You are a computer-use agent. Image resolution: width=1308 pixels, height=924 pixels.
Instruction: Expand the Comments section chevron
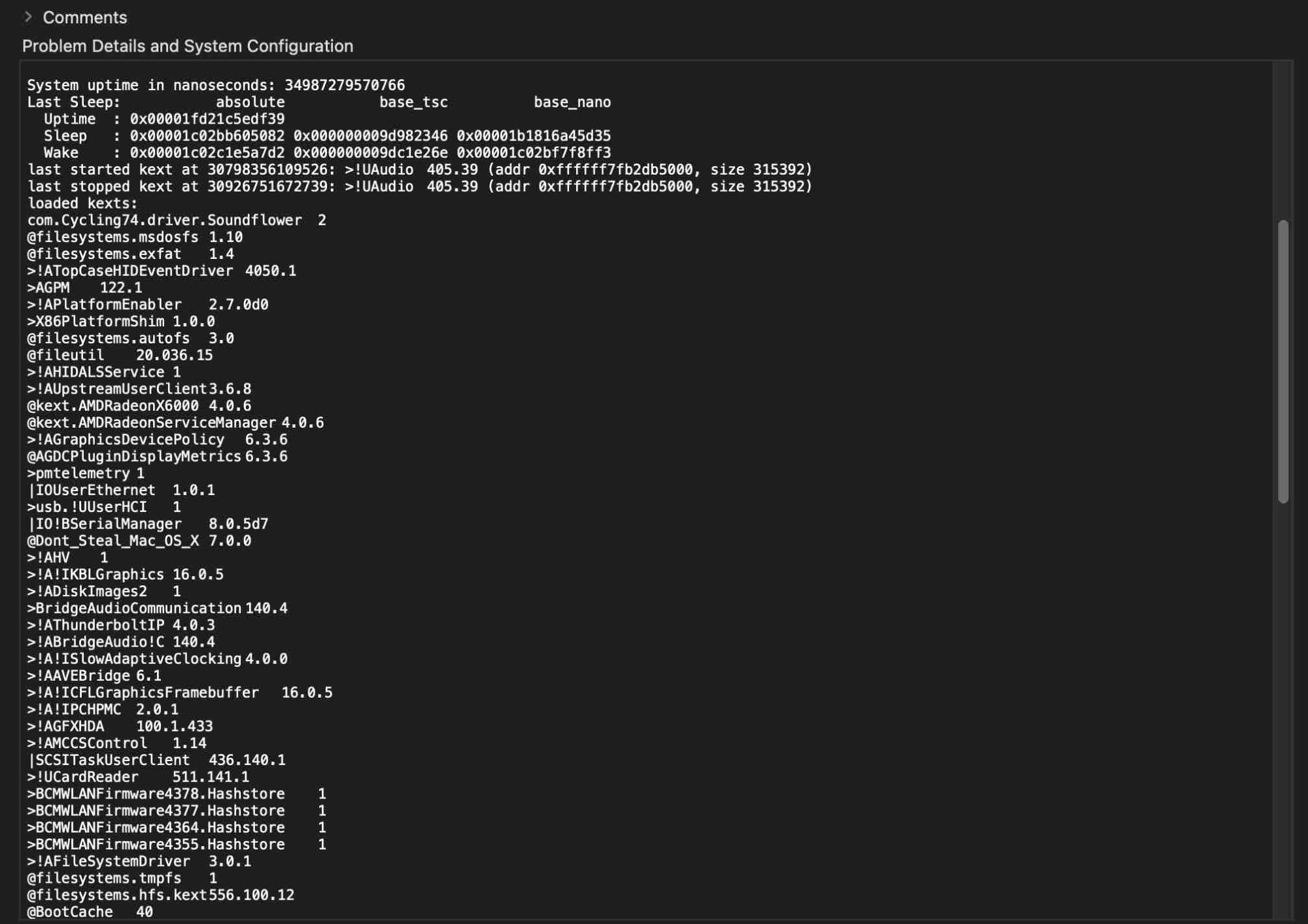[x=28, y=17]
